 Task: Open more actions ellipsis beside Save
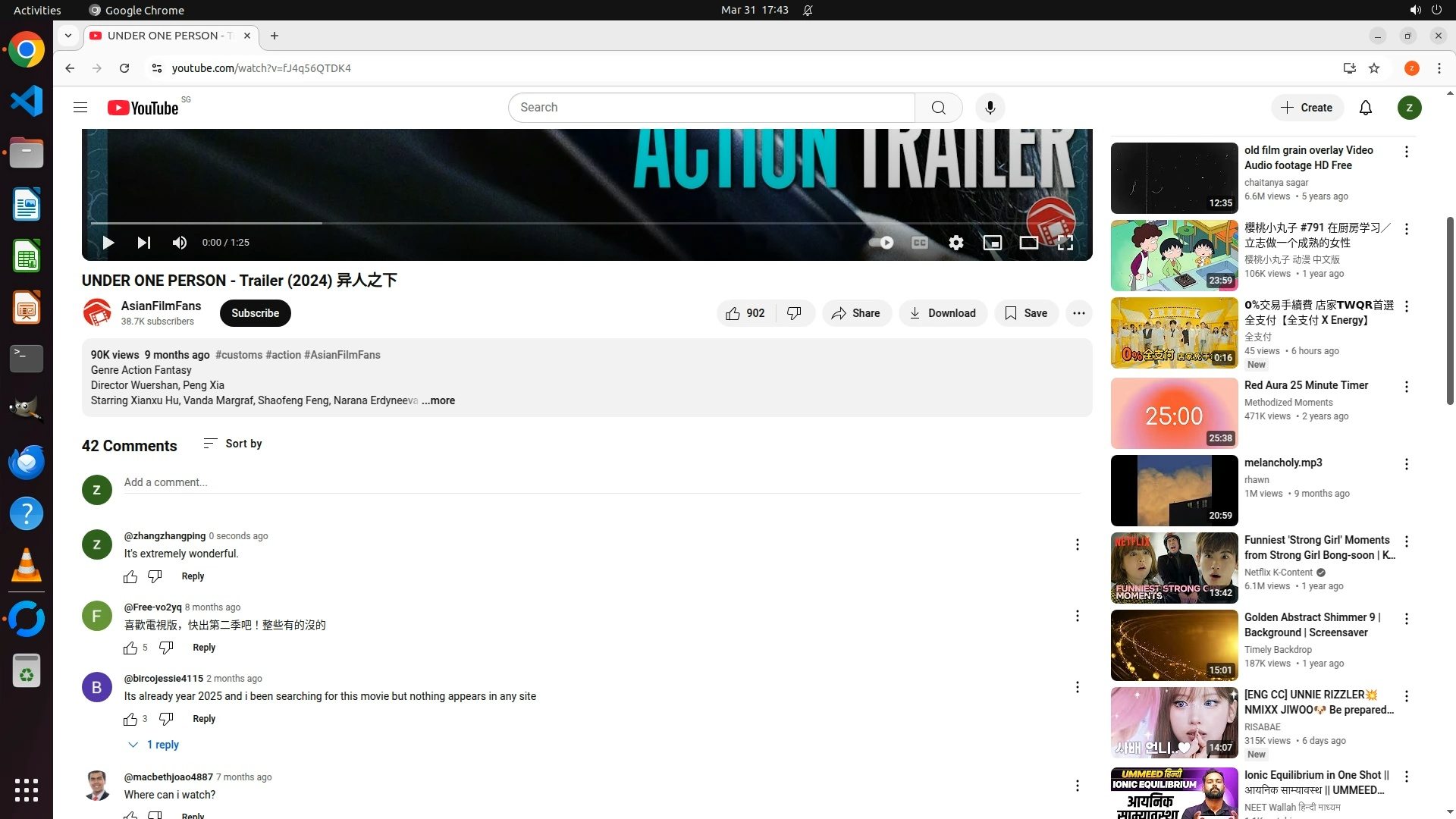tap(1078, 313)
